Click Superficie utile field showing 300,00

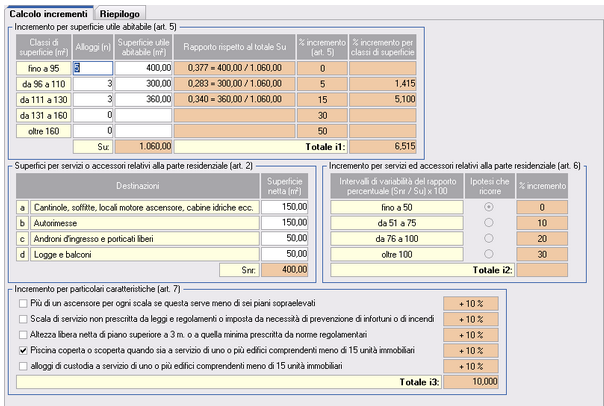143,84
